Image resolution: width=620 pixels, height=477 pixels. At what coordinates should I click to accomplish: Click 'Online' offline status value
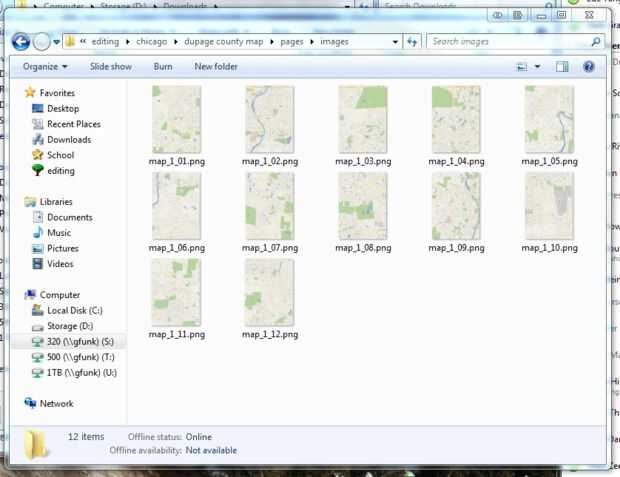coord(199,437)
